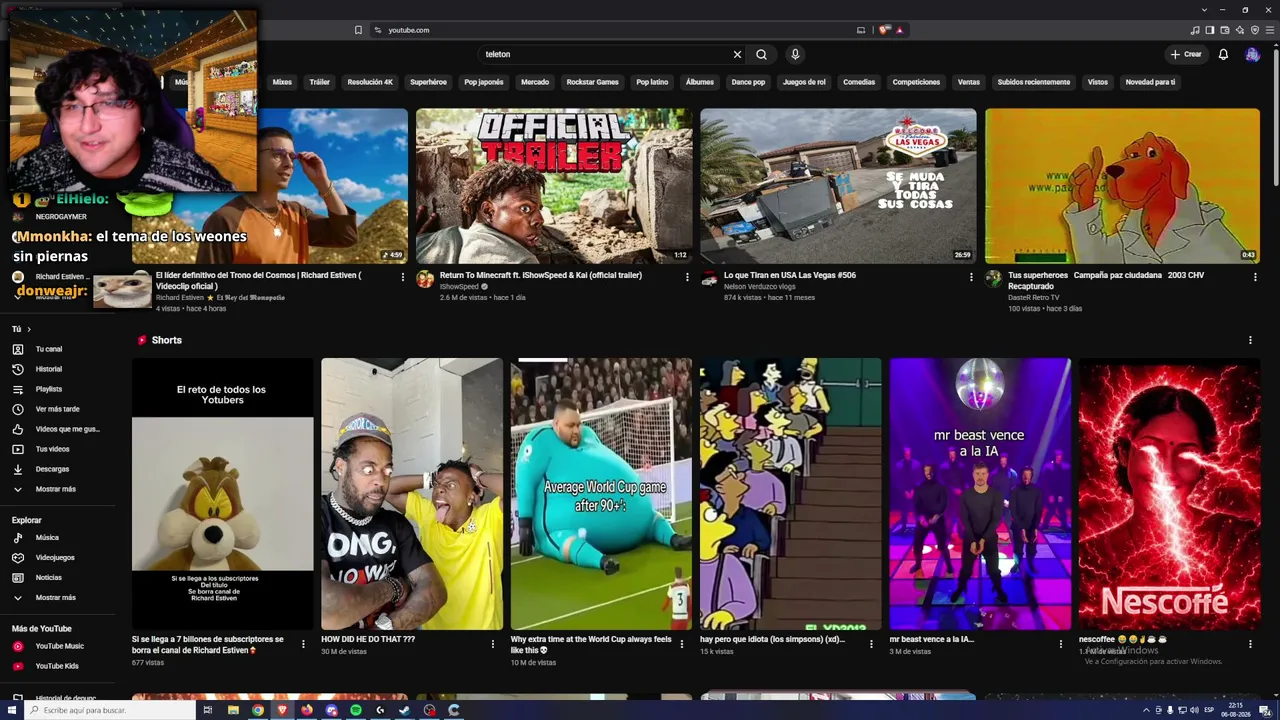The width and height of the screenshot is (1280, 720).
Task: Select the Tráiler filter chip
Action: tap(320, 82)
